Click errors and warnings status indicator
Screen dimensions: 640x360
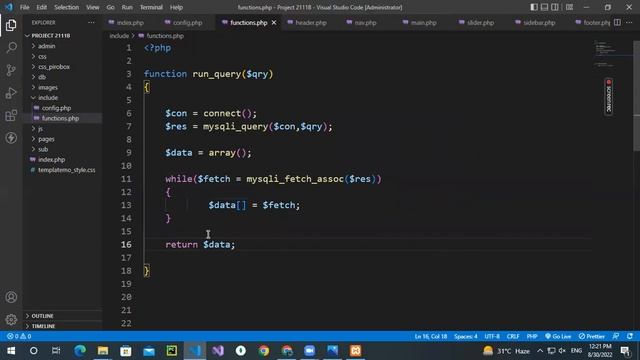tap(19, 336)
